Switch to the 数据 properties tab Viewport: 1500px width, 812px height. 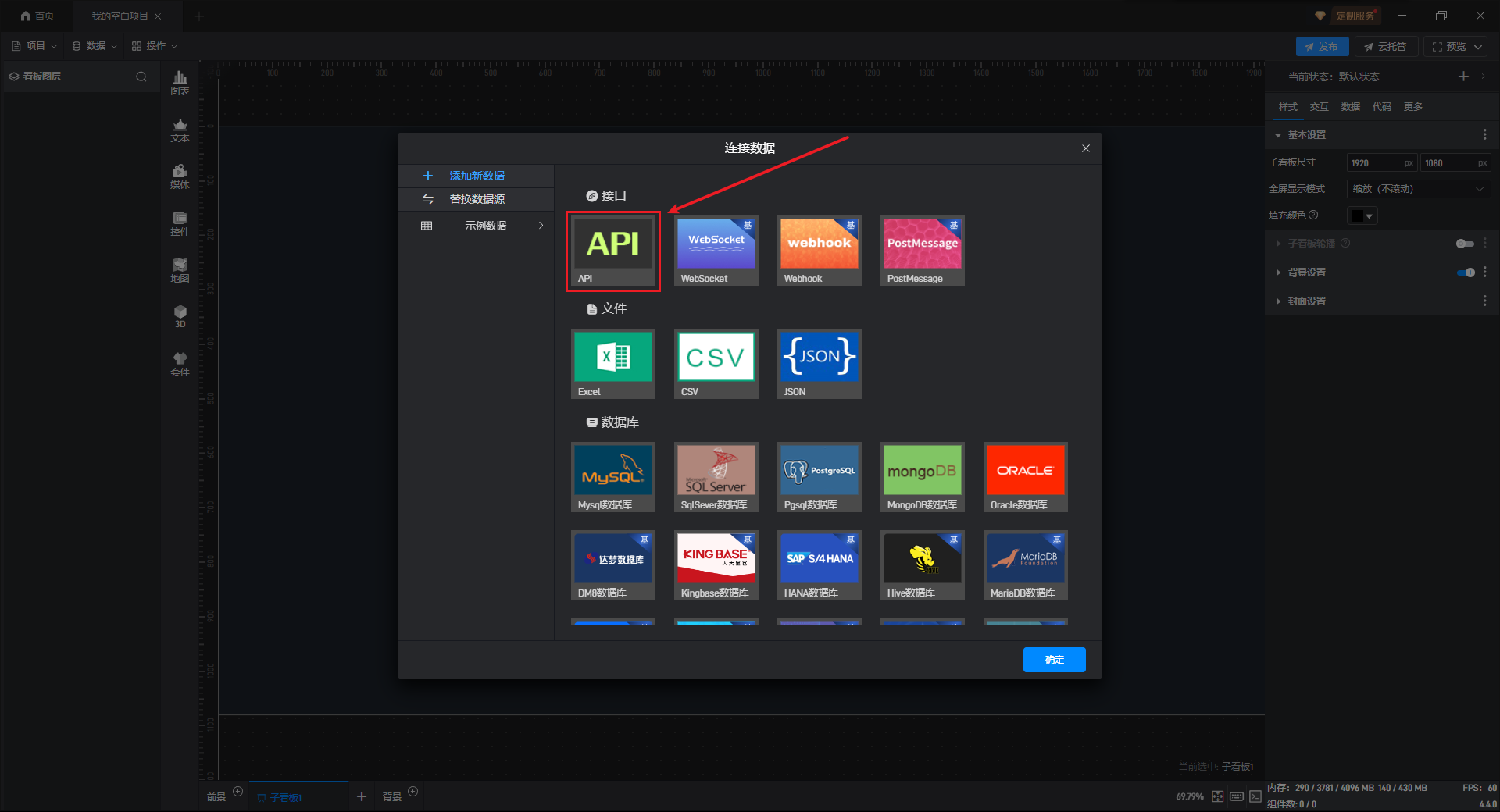1351,107
